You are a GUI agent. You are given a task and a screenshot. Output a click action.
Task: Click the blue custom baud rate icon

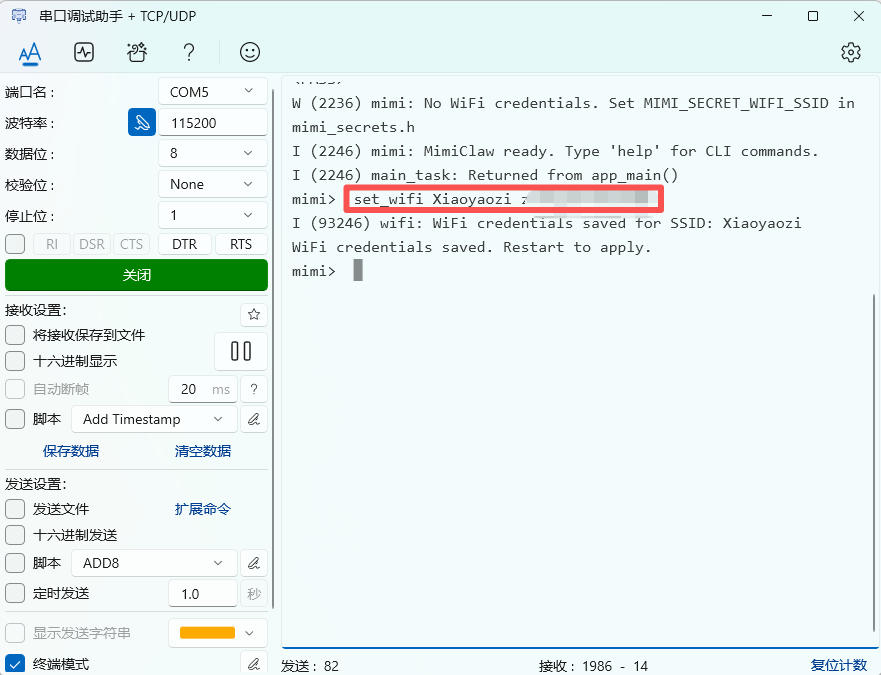pos(142,123)
